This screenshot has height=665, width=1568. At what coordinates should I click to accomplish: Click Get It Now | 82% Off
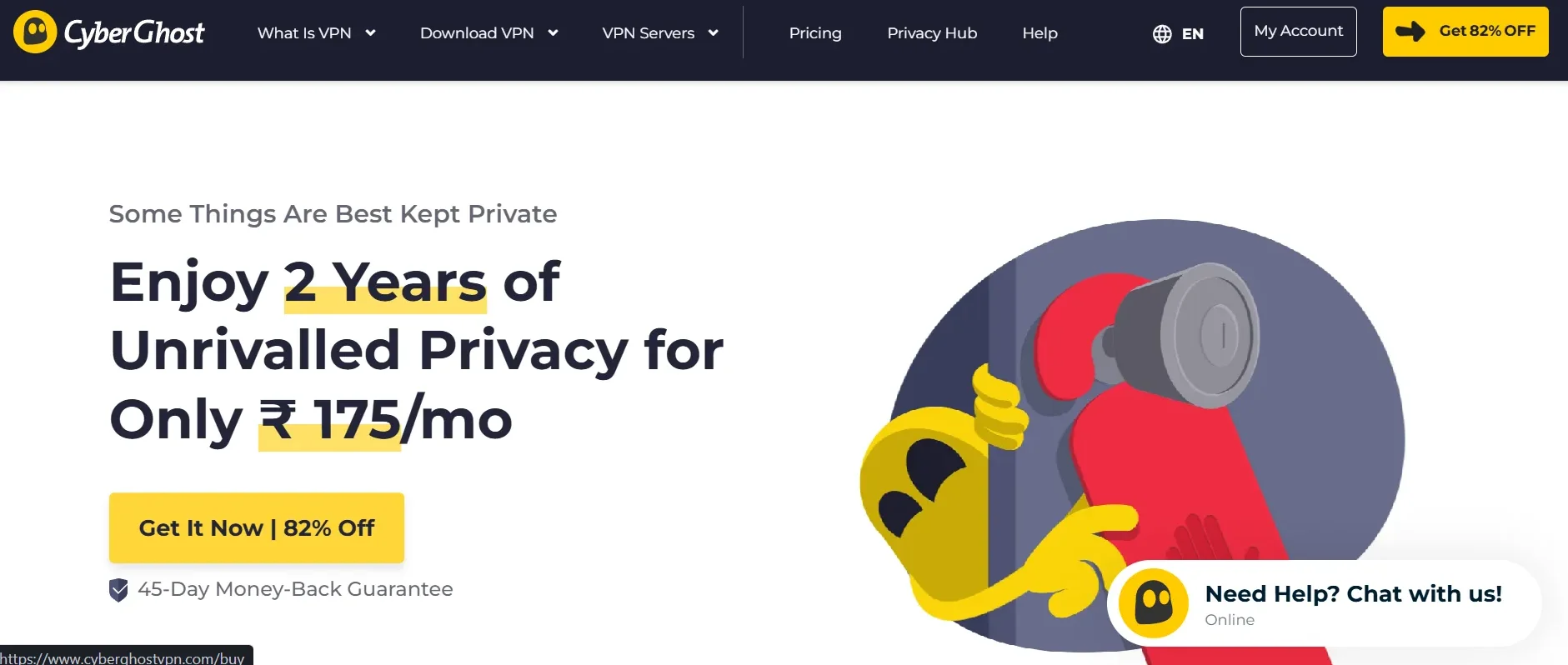[x=256, y=527]
